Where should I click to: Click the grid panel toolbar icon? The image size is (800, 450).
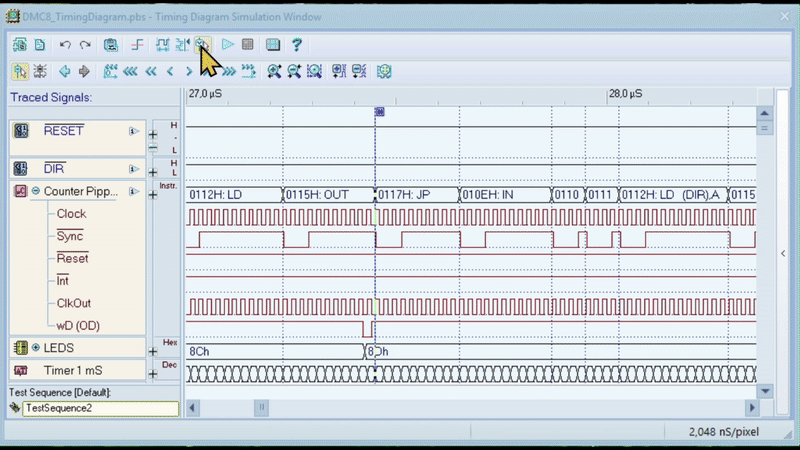tap(273, 45)
